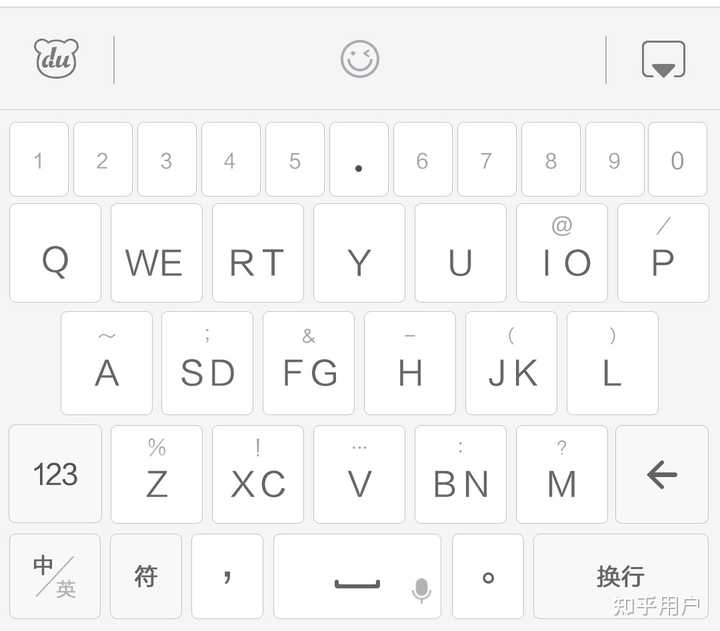The height and width of the screenshot is (631, 720).
Task: Open the emoji smiley face panel
Action: click(x=360, y=60)
